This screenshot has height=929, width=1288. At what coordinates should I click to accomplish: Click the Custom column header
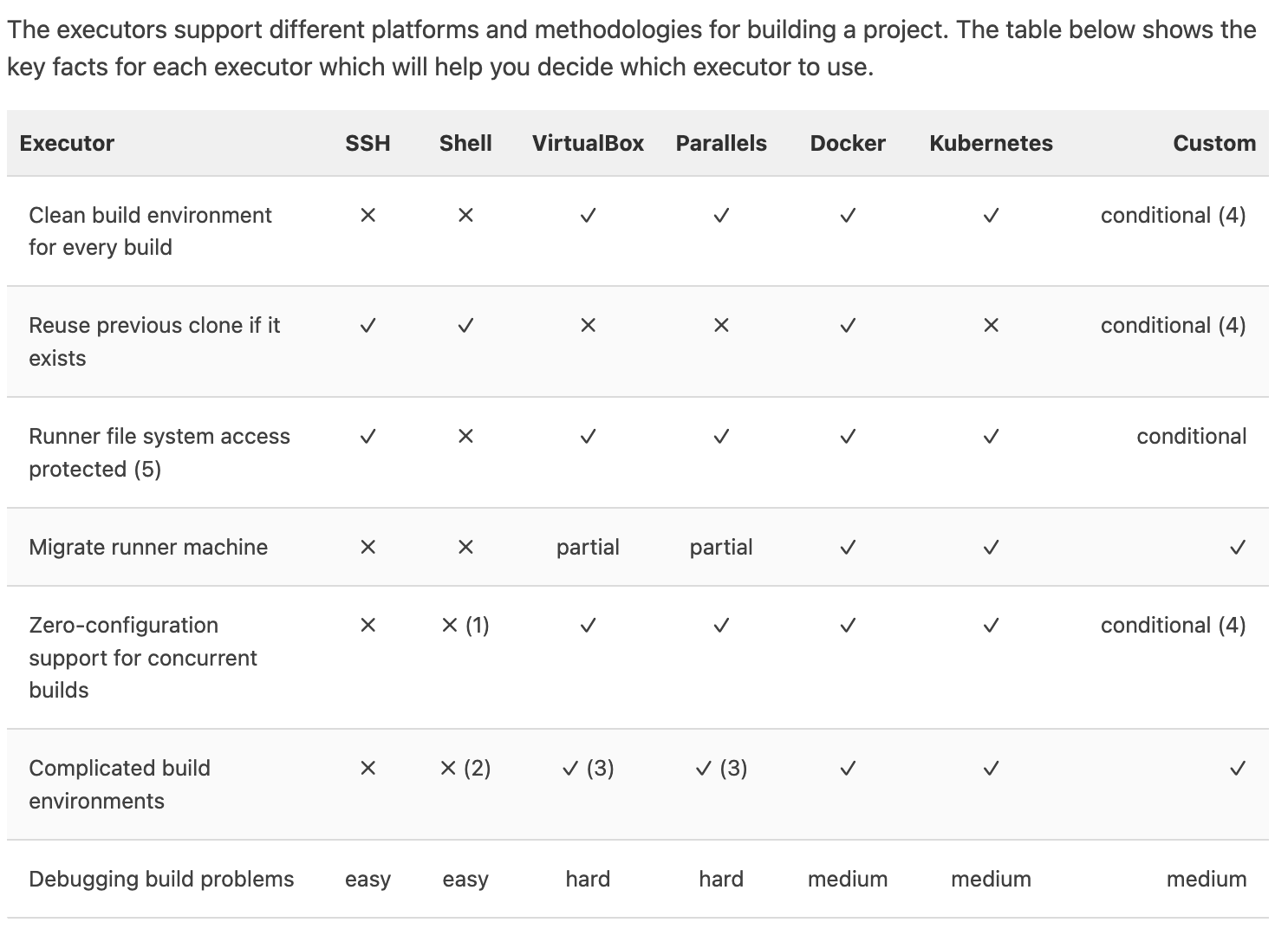point(1214,143)
